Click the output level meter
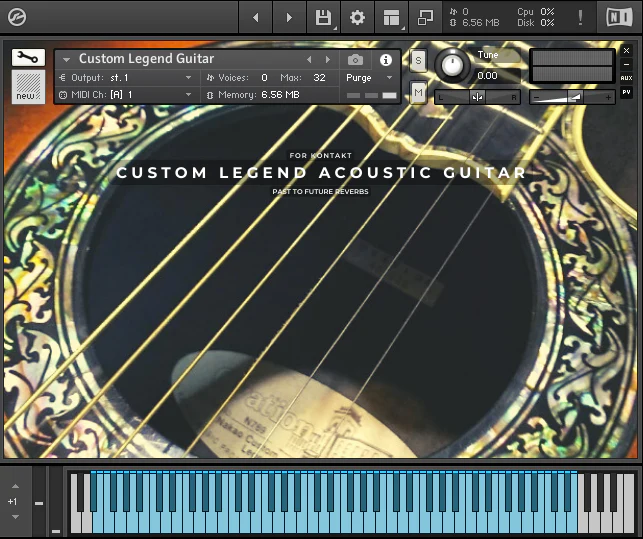Screen dimensions: 643x539 [572, 66]
